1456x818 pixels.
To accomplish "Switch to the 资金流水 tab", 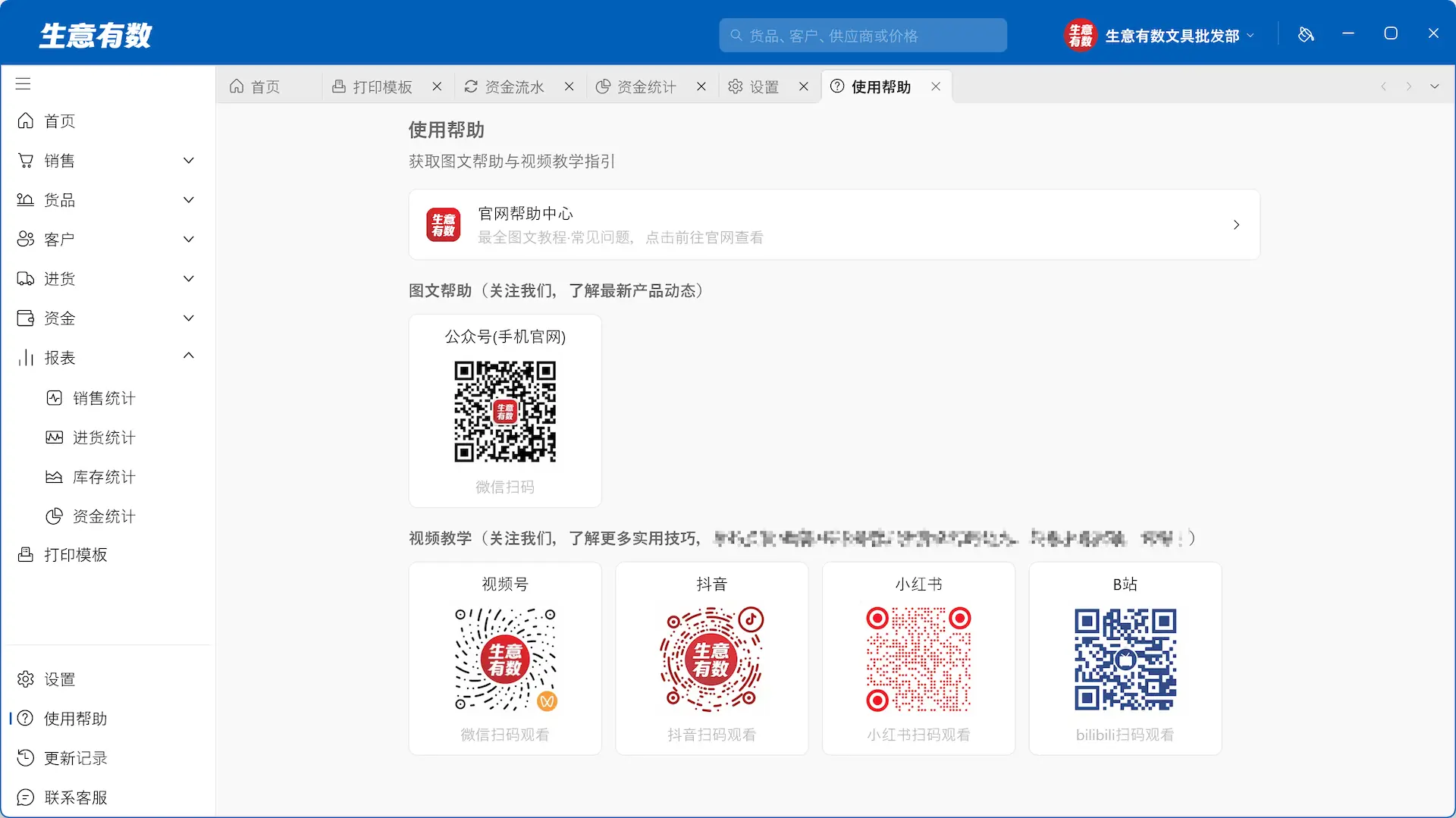I will pos(504,87).
